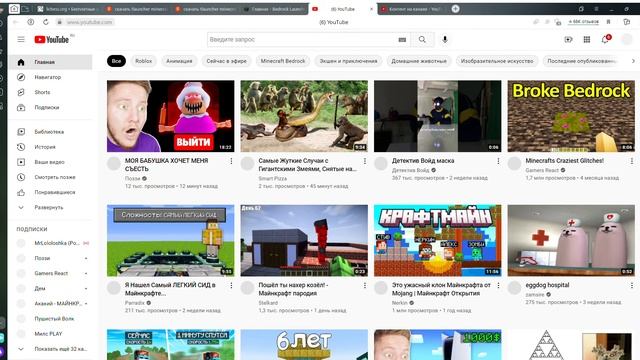The width and height of the screenshot is (640, 360).
Task: Open the account avatar menu
Action: 627,40
